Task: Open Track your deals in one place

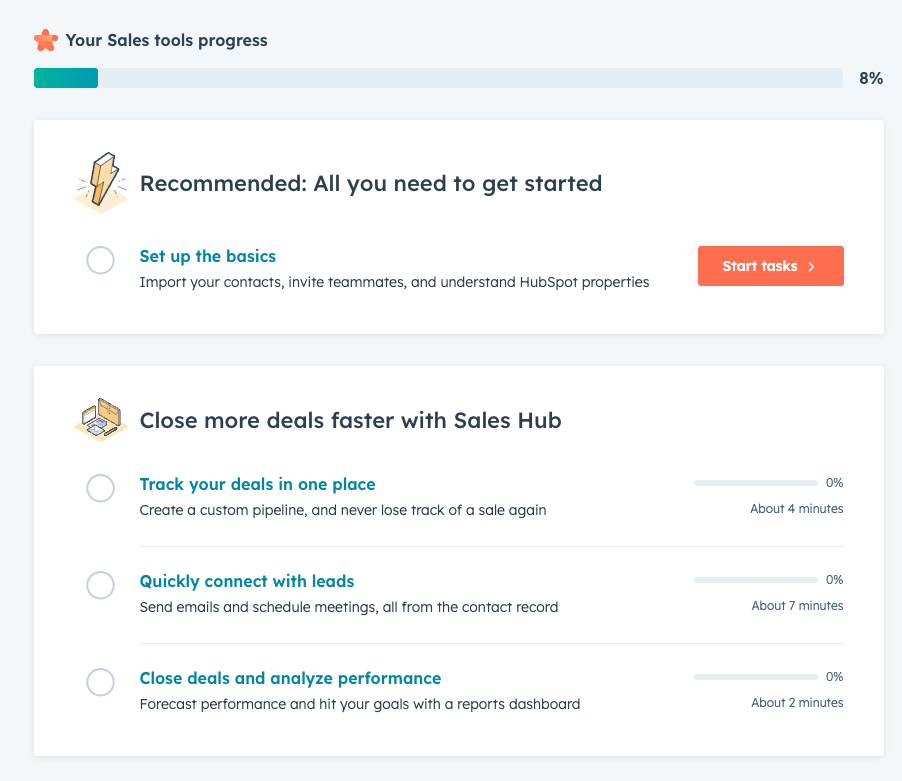Action: tap(258, 485)
